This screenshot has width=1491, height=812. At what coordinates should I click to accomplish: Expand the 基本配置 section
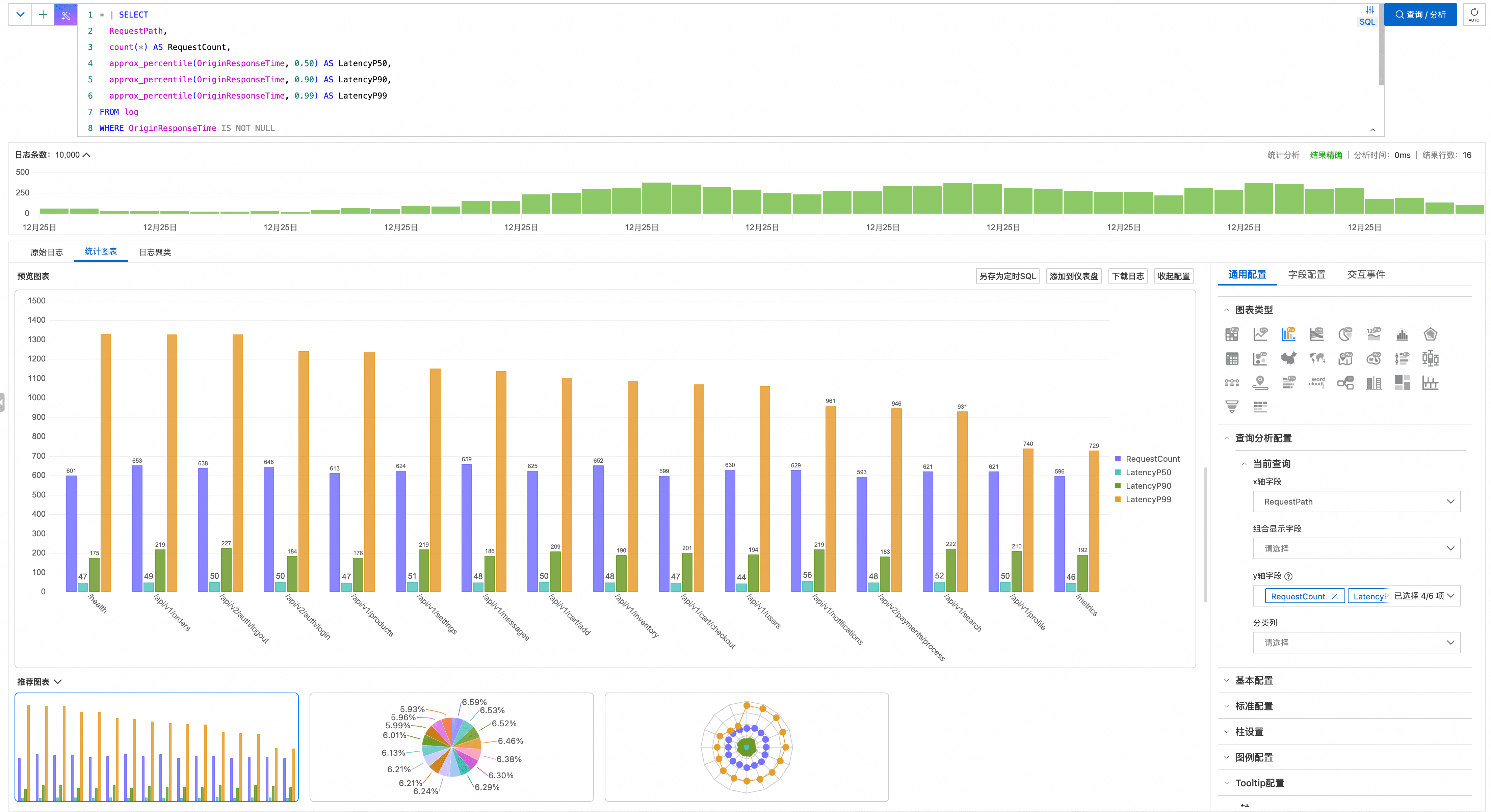pyautogui.click(x=1254, y=680)
